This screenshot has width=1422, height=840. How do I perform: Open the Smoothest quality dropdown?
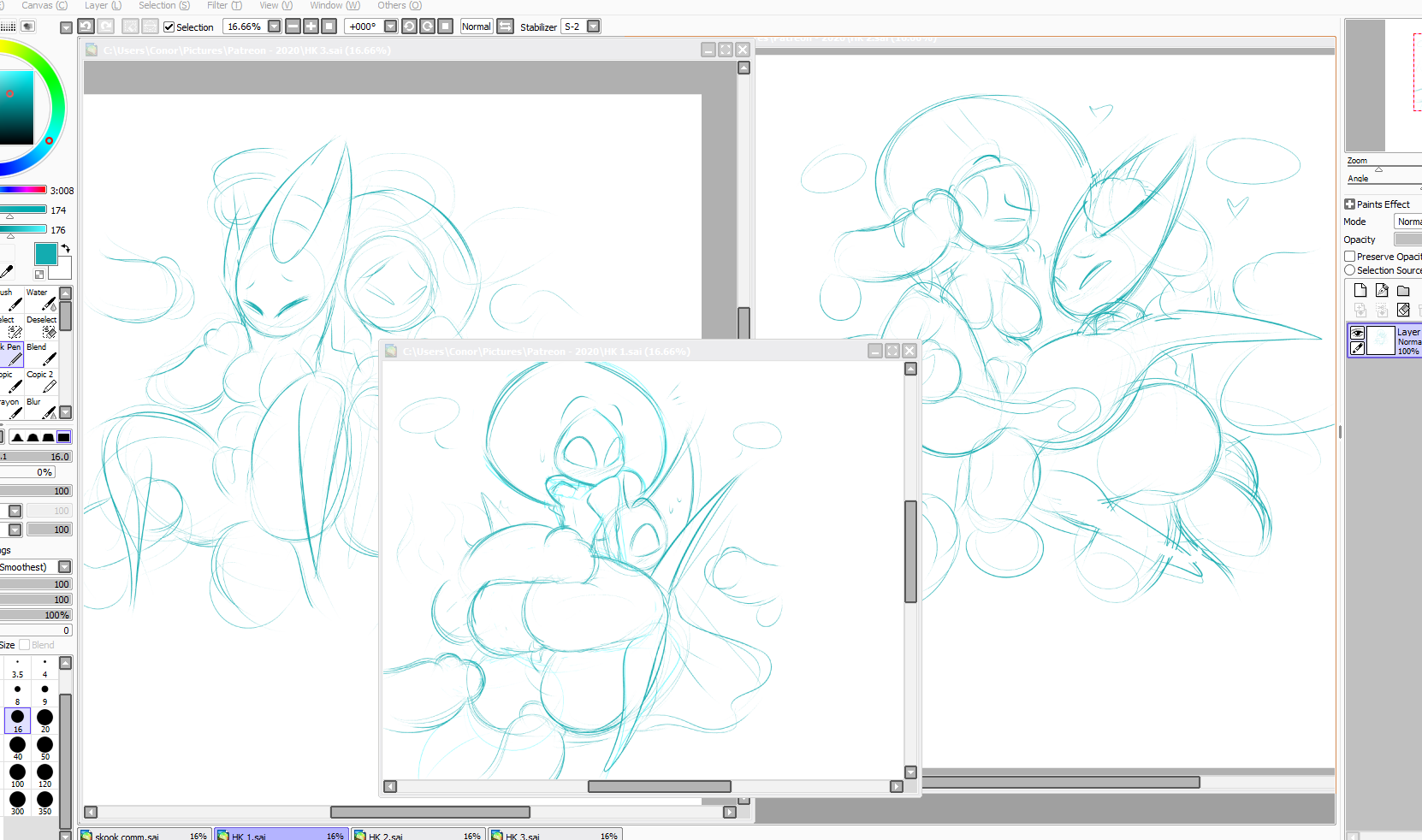point(64,567)
